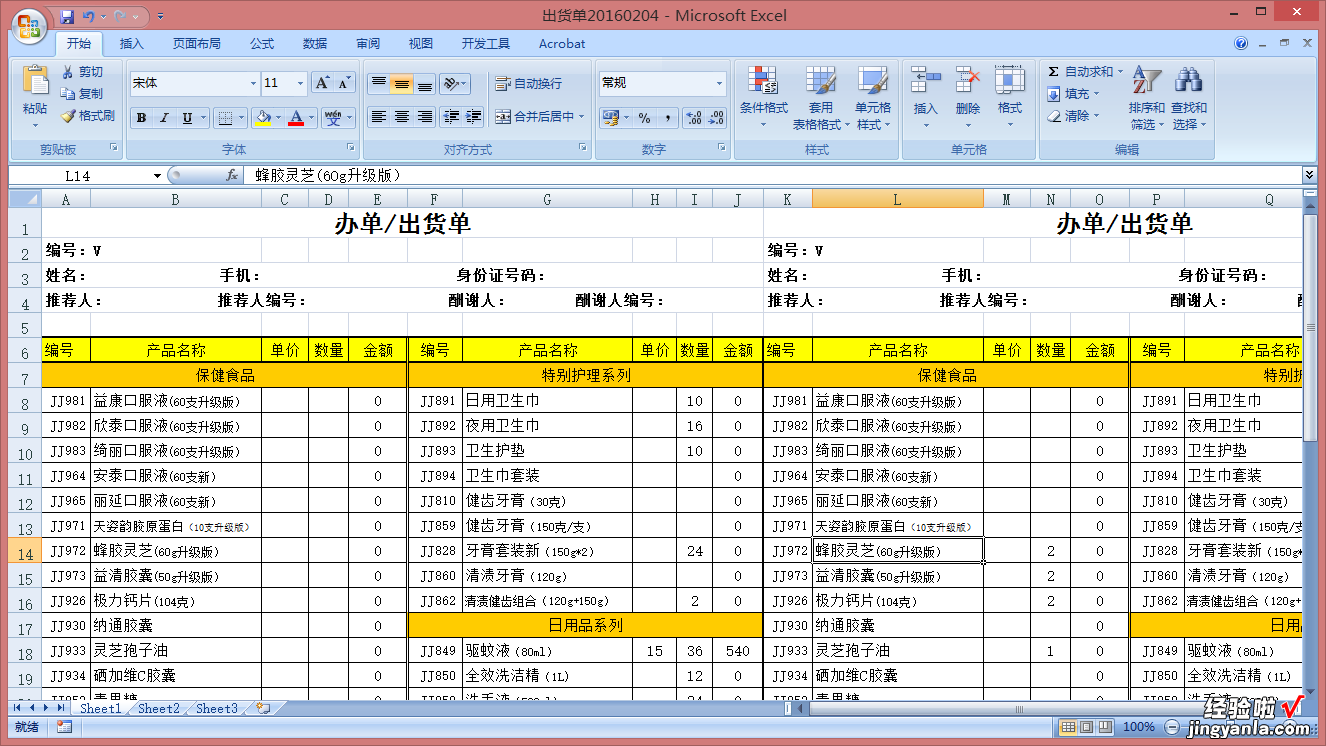Viewport: 1326px width, 746px height.
Task: Set bottom vertical alignment
Action: tap(425, 84)
